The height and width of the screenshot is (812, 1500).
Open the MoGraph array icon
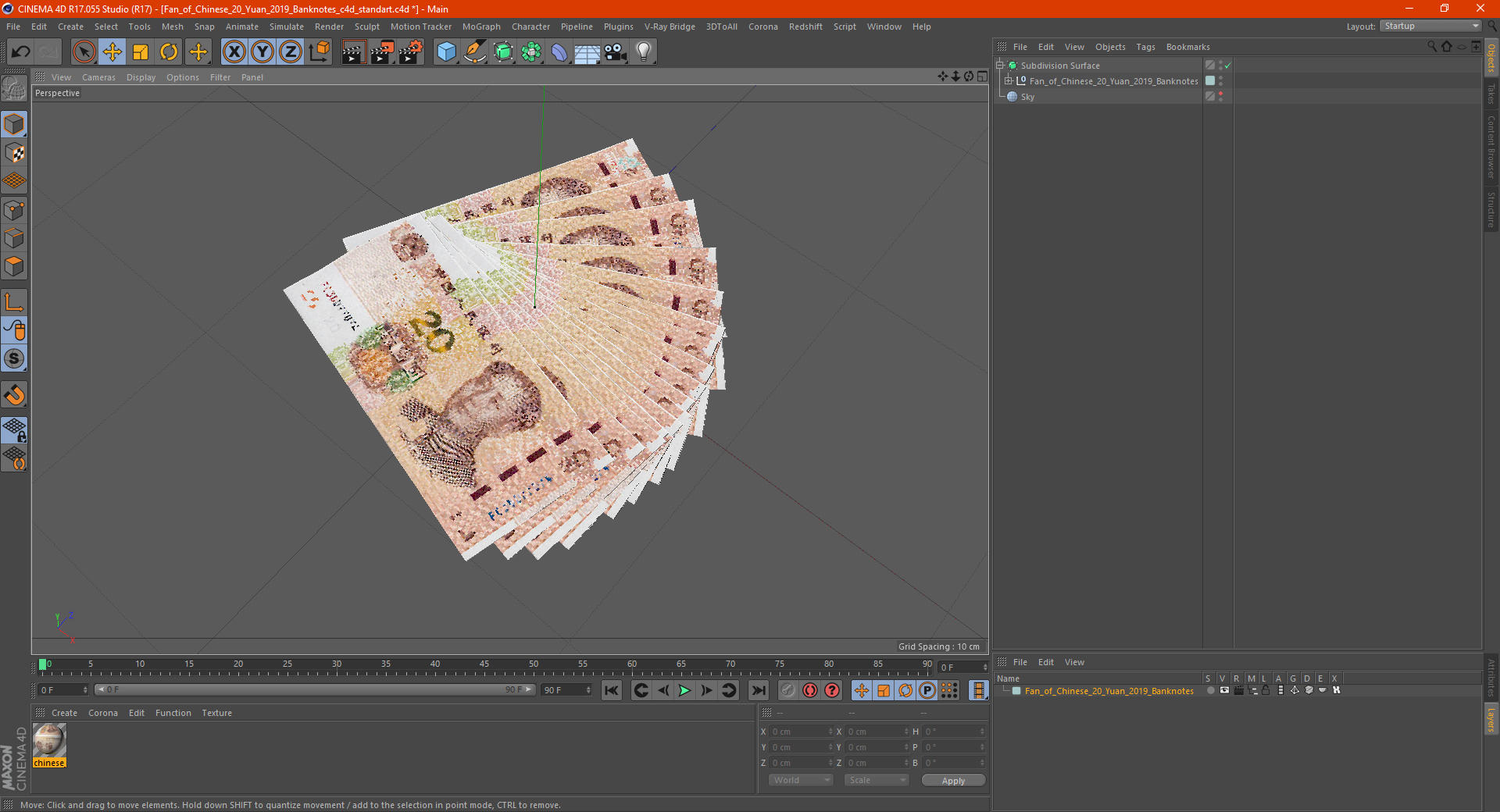click(x=531, y=52)
